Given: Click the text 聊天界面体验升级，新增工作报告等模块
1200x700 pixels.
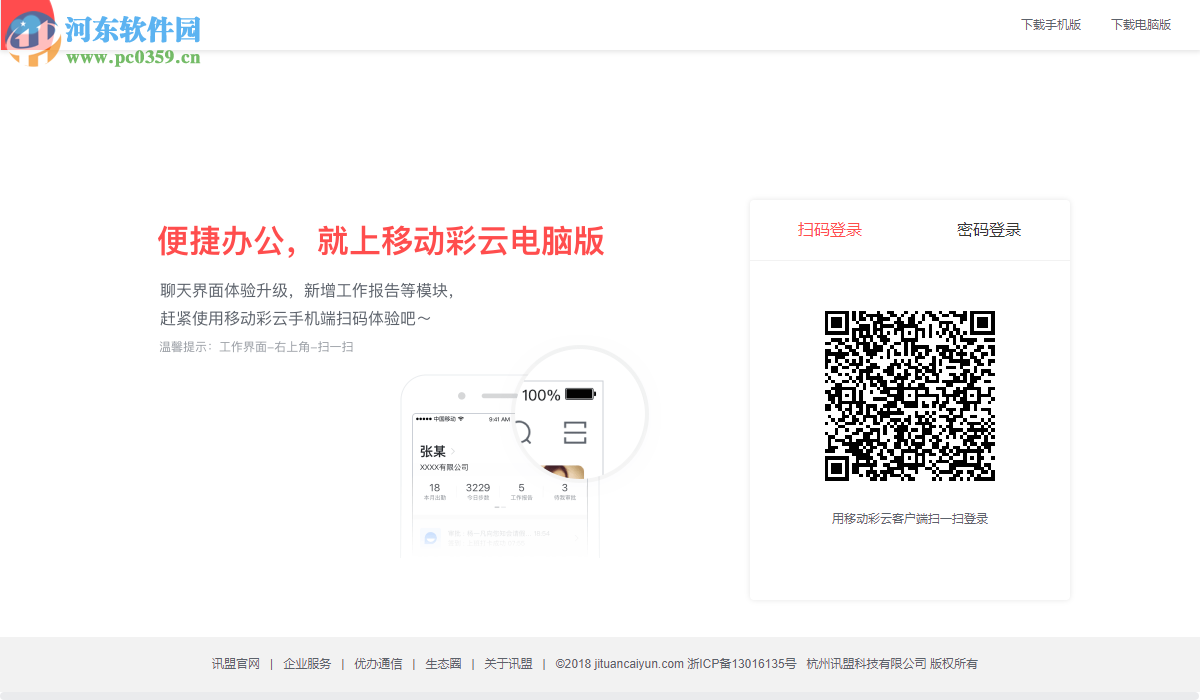Looking at the screenshot, I should tap(307, 291).
